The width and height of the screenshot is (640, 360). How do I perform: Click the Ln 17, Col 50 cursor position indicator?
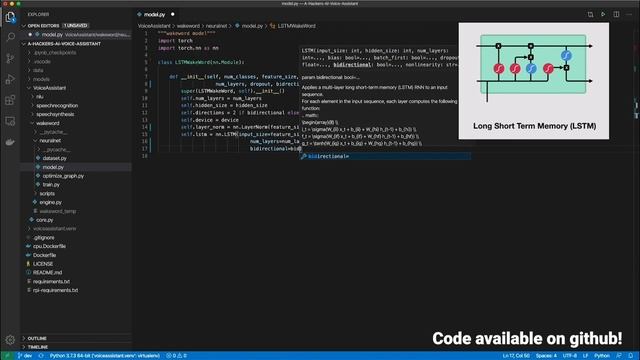click(516, 356)
